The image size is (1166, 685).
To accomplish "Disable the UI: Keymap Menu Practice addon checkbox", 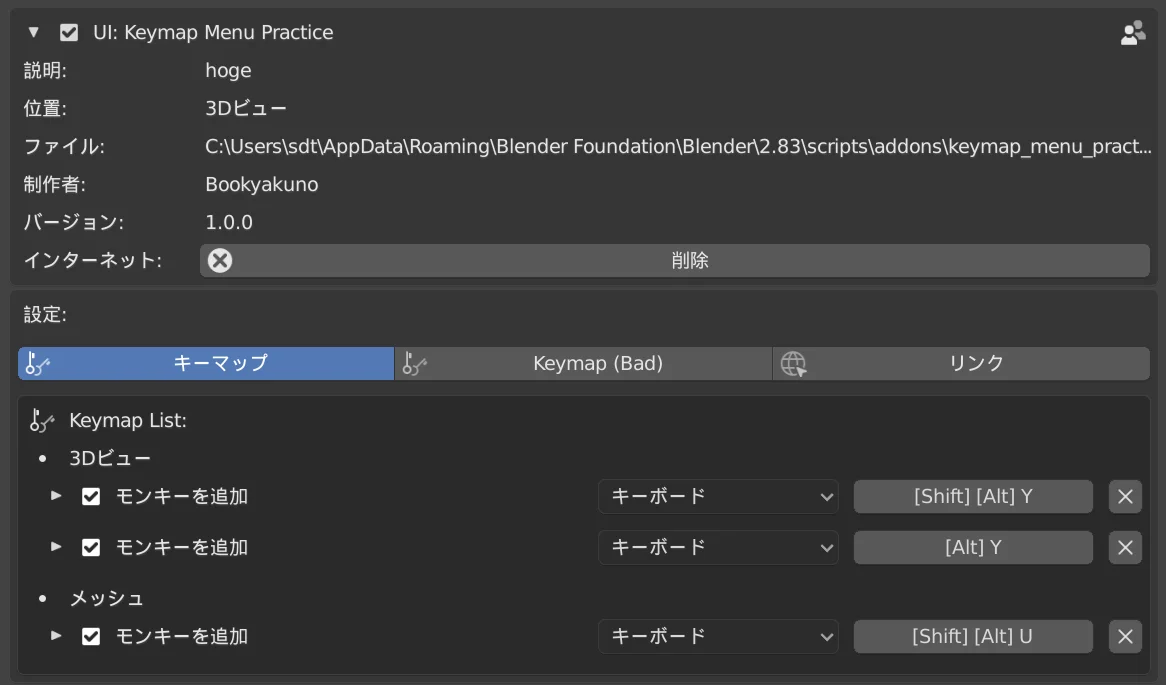I will pyautogui.click(x=69, y=31).
